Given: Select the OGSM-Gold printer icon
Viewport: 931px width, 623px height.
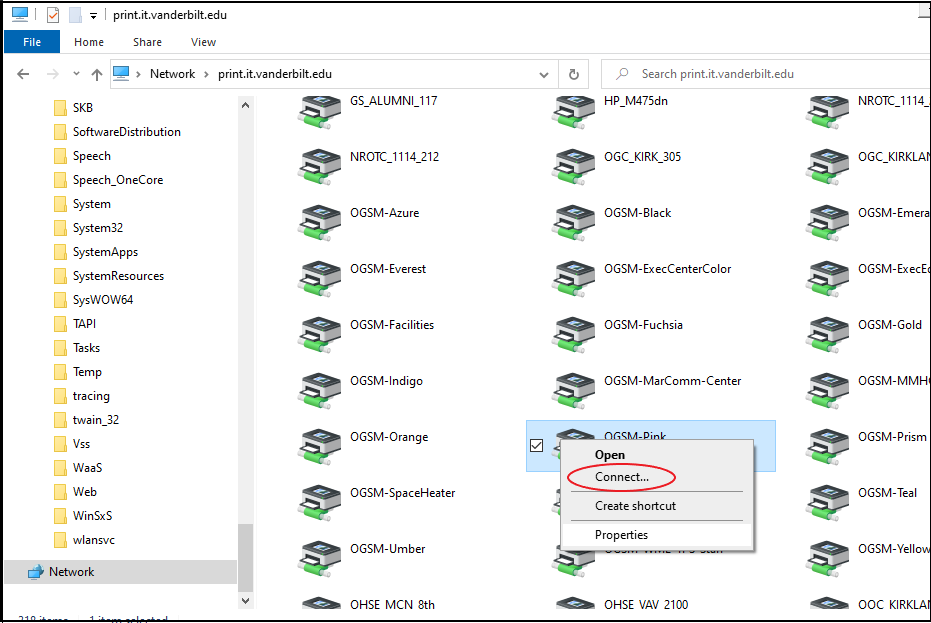Looking at the screenshot, I should (828, 335).
